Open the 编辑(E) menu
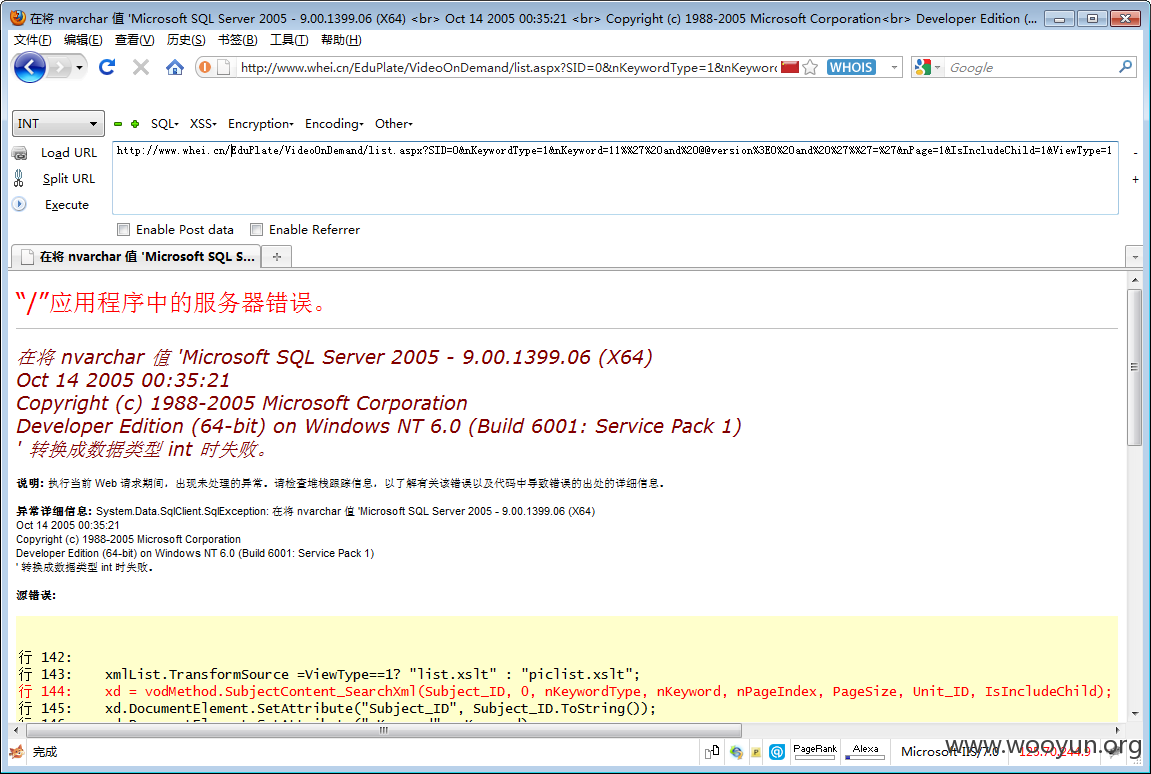 (x=83, y=40)
